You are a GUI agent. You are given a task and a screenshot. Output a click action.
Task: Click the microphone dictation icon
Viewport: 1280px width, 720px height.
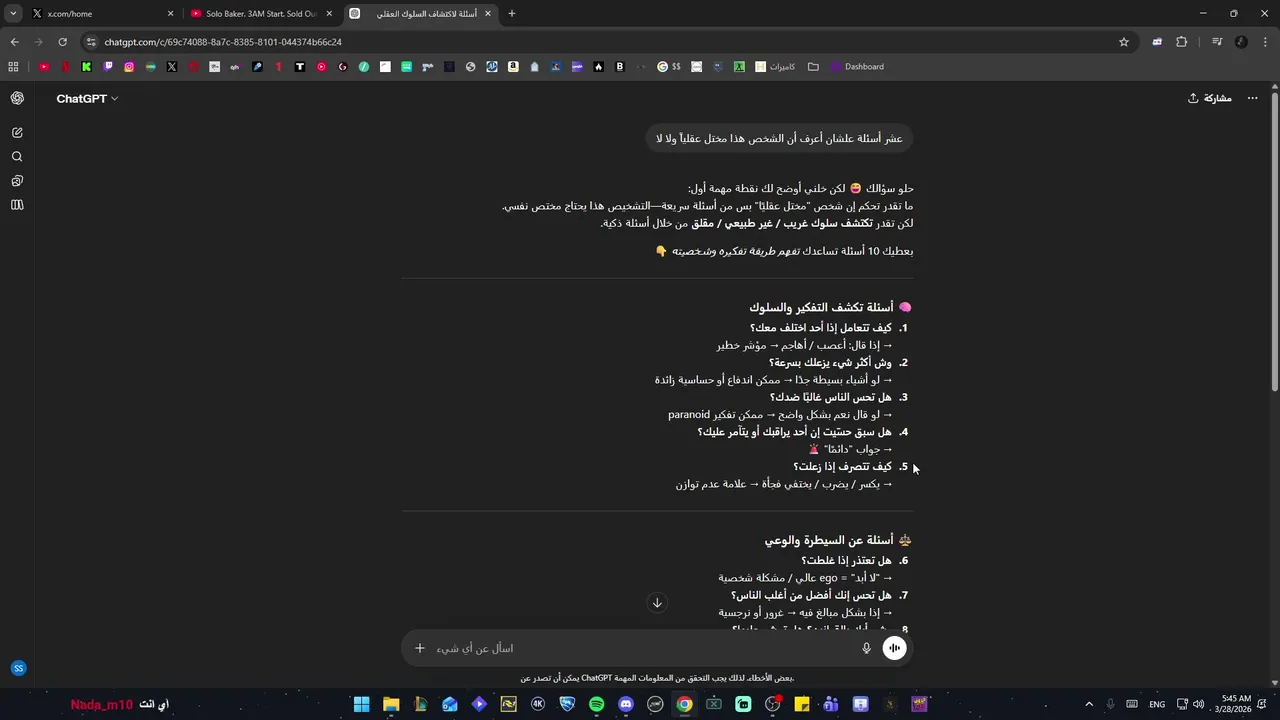(866, 648)
